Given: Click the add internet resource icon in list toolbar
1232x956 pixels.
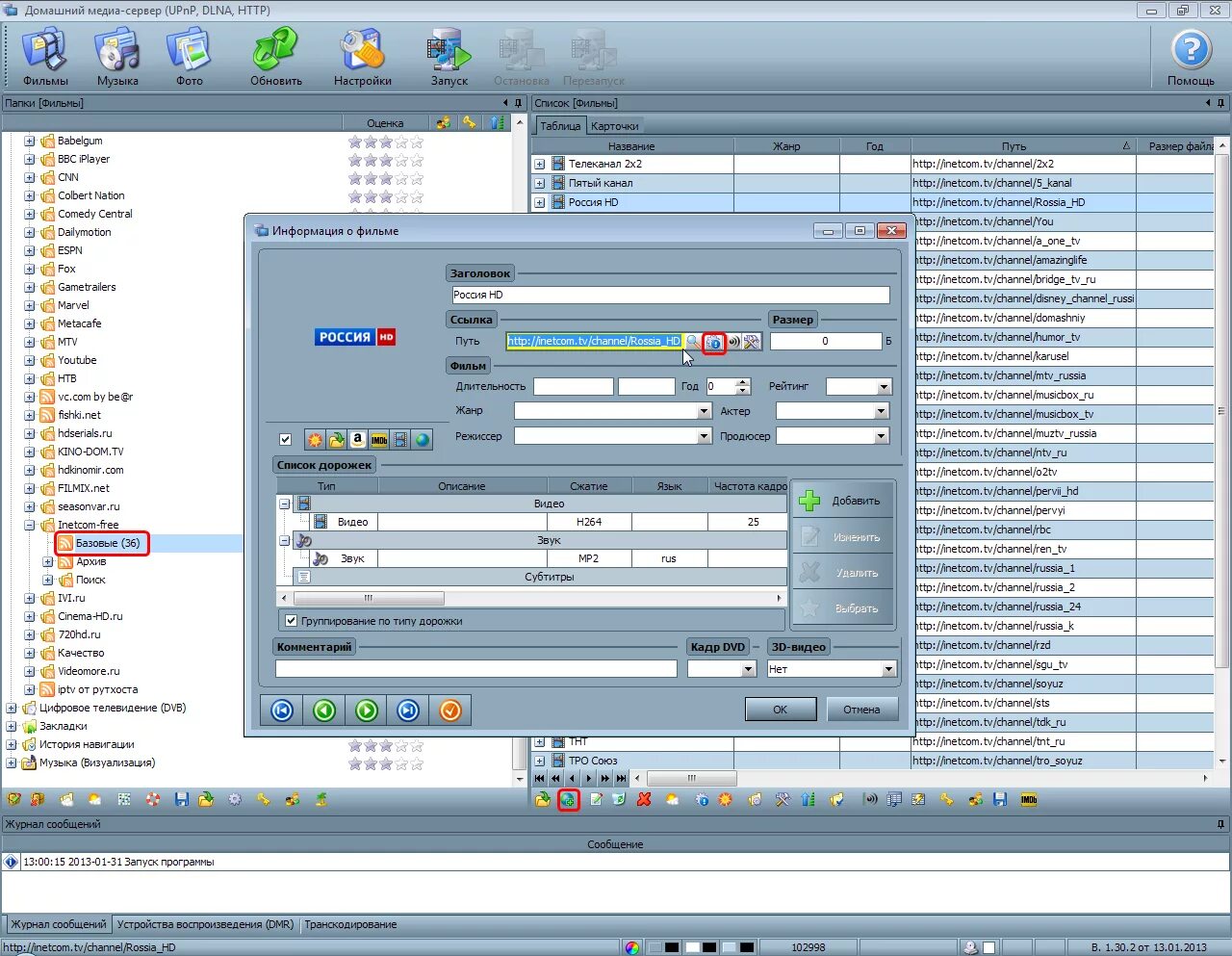Looking at the screenshot, I should tap(569, 800).
